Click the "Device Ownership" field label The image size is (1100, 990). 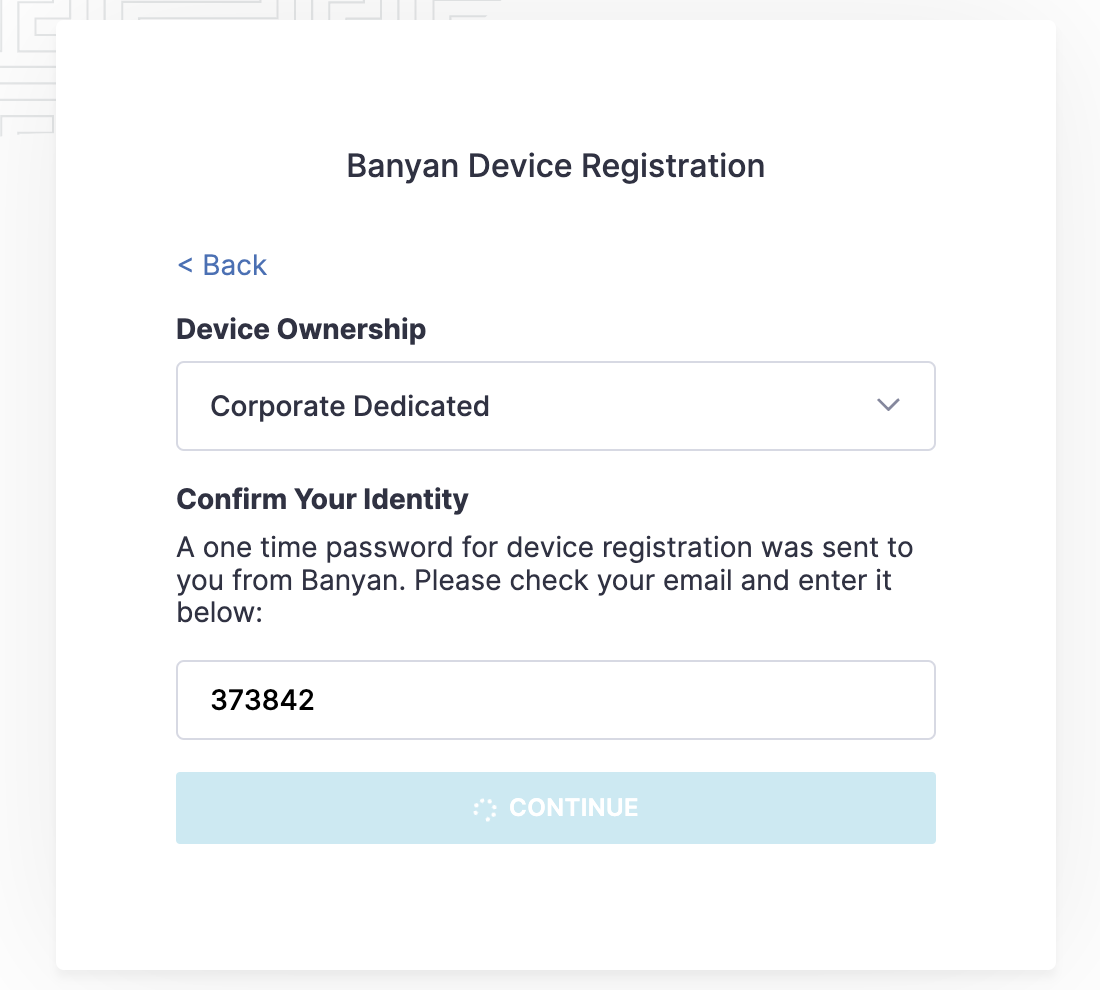301,329
